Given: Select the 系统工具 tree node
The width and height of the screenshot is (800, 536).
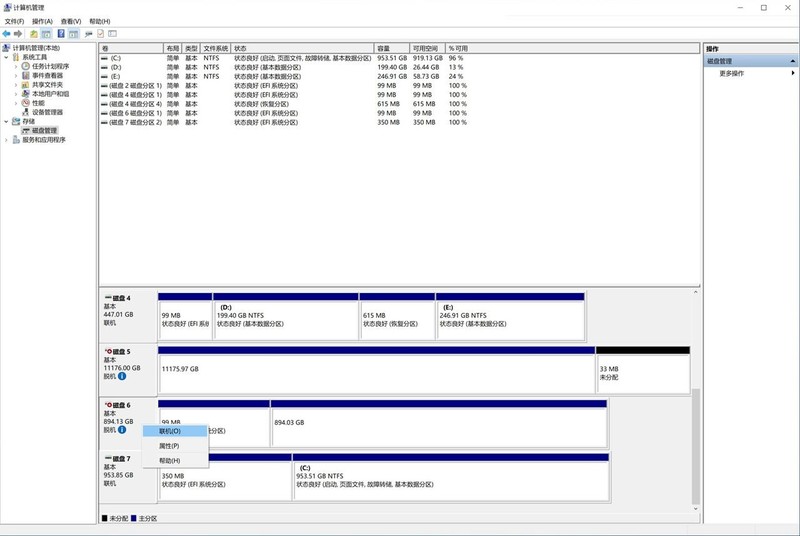Looking at the screenshot, I should tap(35, 57).
